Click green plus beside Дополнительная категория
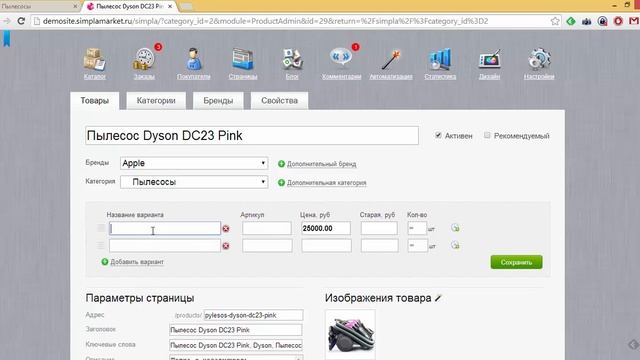This screenshot has height=360, width=640. pos(281,182)
